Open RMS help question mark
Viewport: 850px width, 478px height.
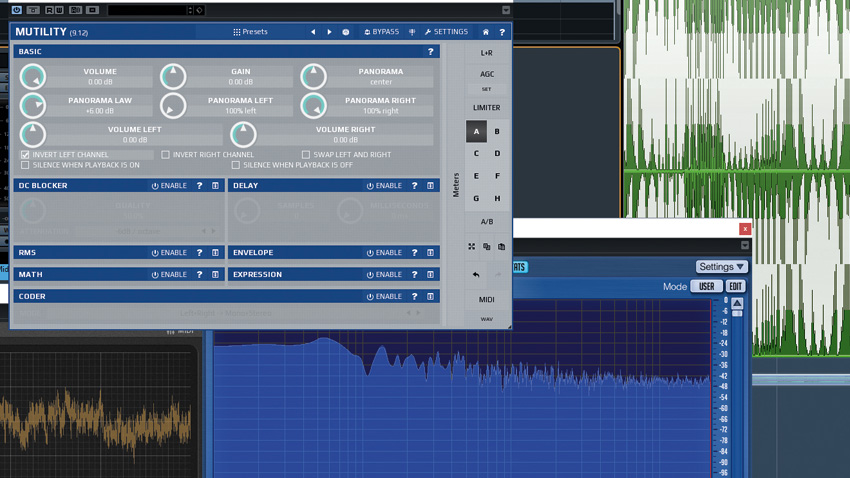[199, 253]
